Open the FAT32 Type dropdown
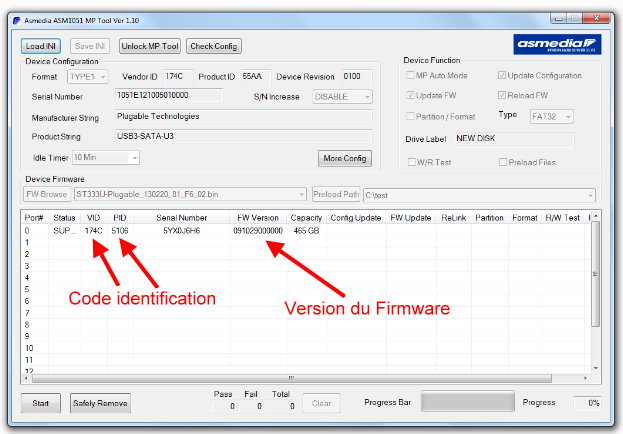Screen dimensions: 623x434 [551, 116]
